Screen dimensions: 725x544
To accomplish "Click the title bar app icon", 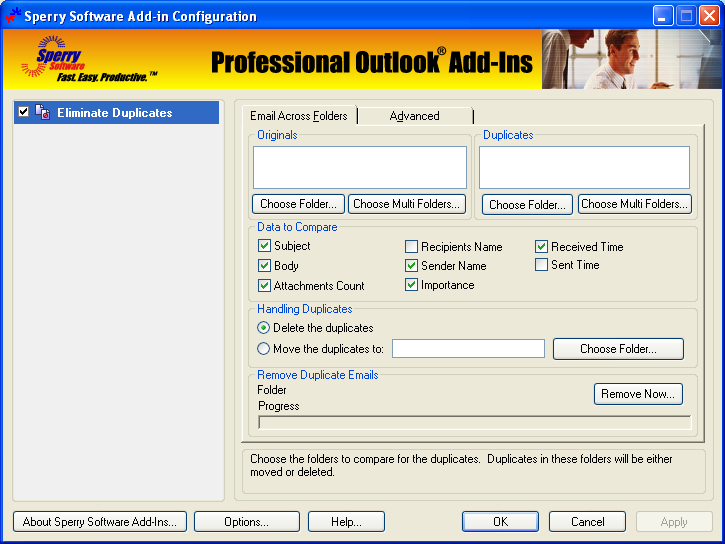I will (12, 15).
